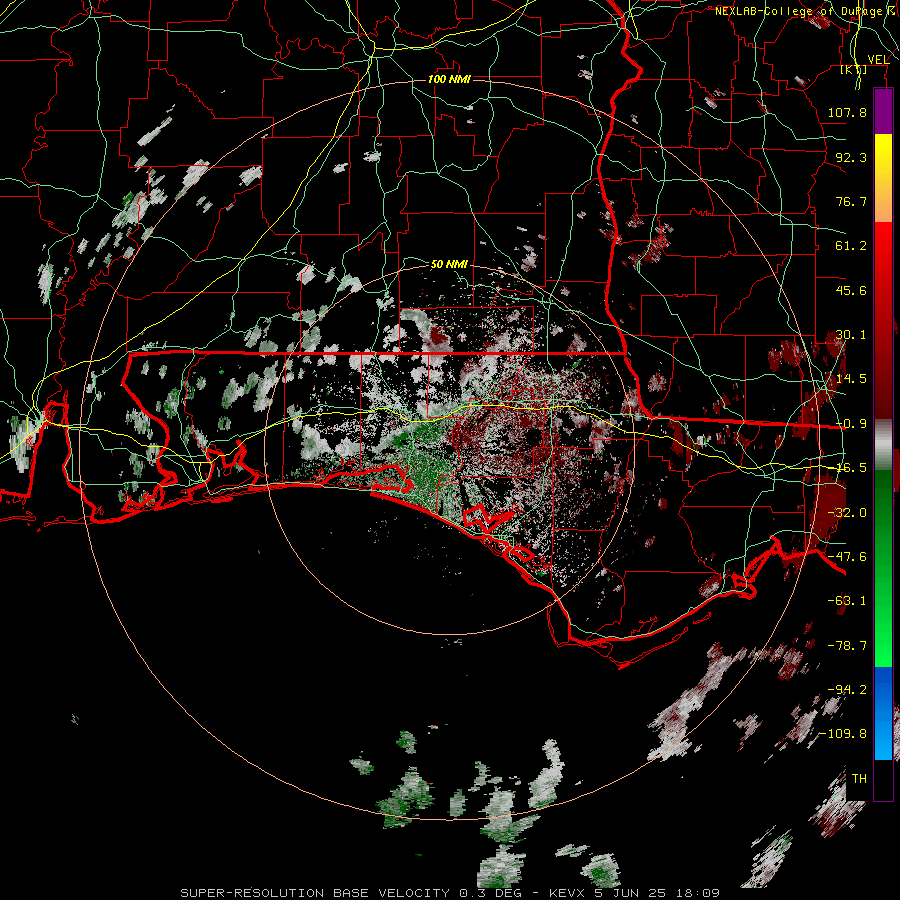The width and height of the screenshot is (900, 900).
Task: Click the 61.2 value on velocity scale
Action: (851, 246)
